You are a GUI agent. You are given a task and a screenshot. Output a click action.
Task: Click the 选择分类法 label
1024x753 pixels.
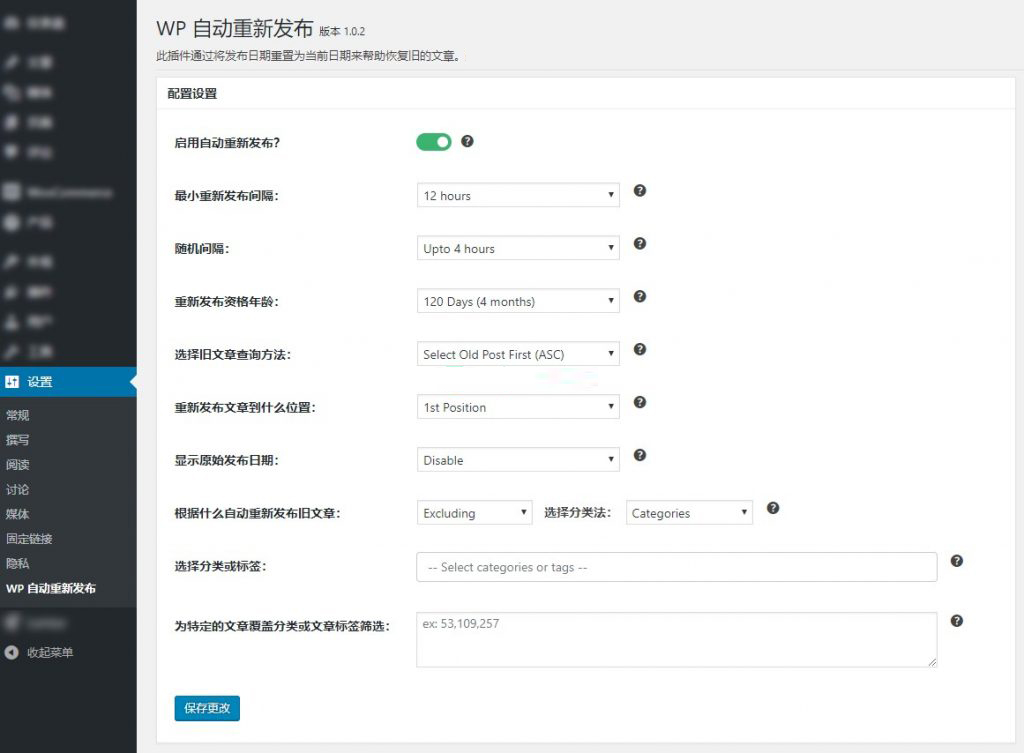pyautogui.click(x=578, y=513)
